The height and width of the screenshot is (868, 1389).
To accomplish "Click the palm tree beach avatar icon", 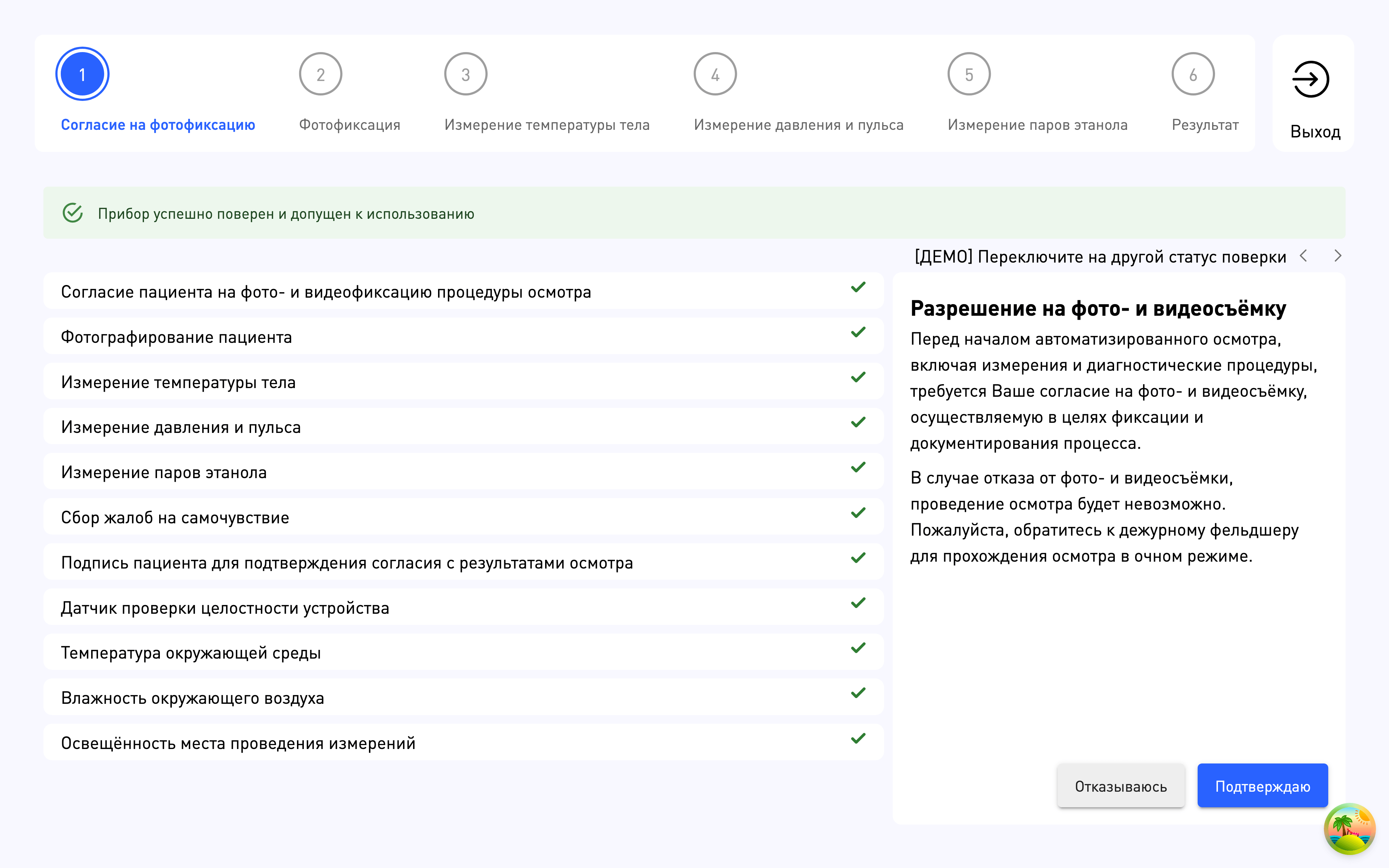I will tap(1350, 829).
